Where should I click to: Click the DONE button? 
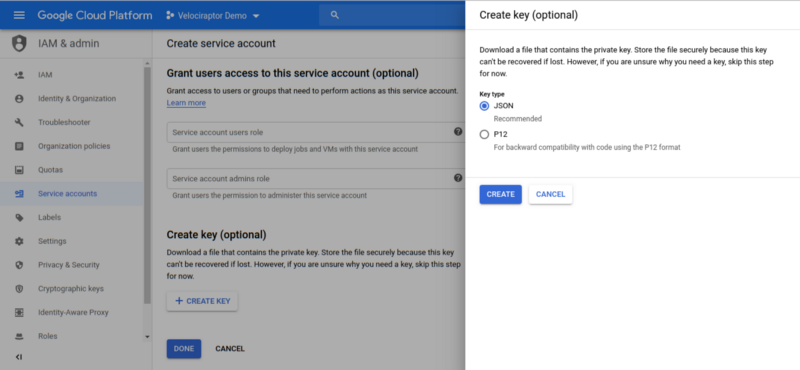(184, 349)
